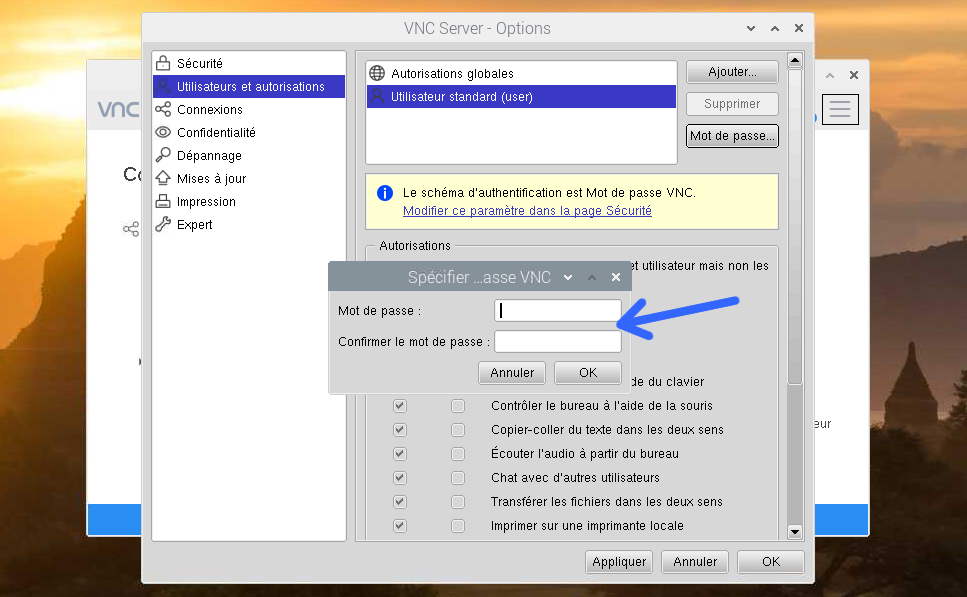Toggle deny checkbox for Contrôler le bureau à l'aide de la souris
967x597 pixels.
point(458,405)
